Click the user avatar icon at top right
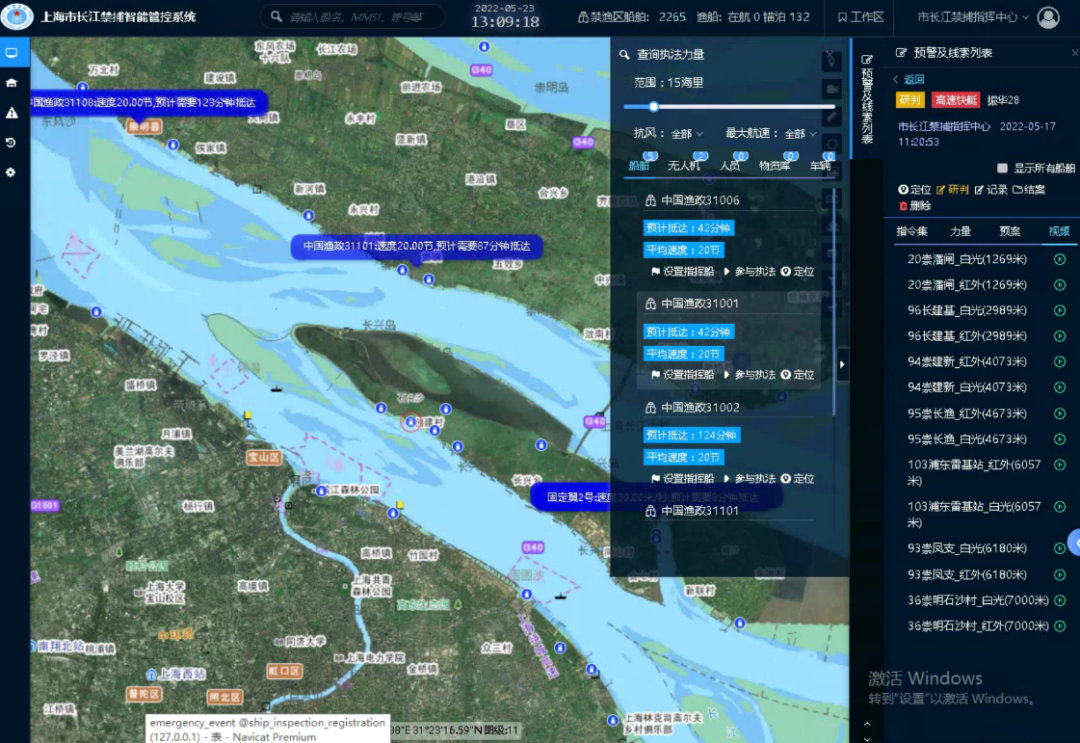This screenshot has width=1080, height=743. coord(1048,17)
